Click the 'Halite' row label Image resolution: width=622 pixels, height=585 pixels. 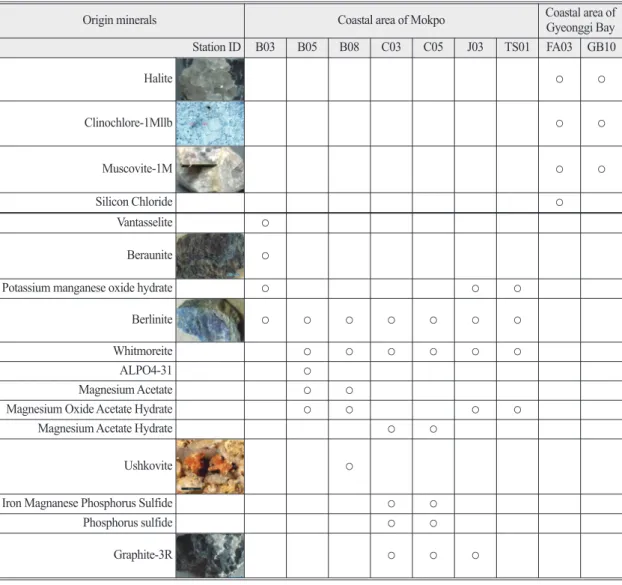pos(158,79)
